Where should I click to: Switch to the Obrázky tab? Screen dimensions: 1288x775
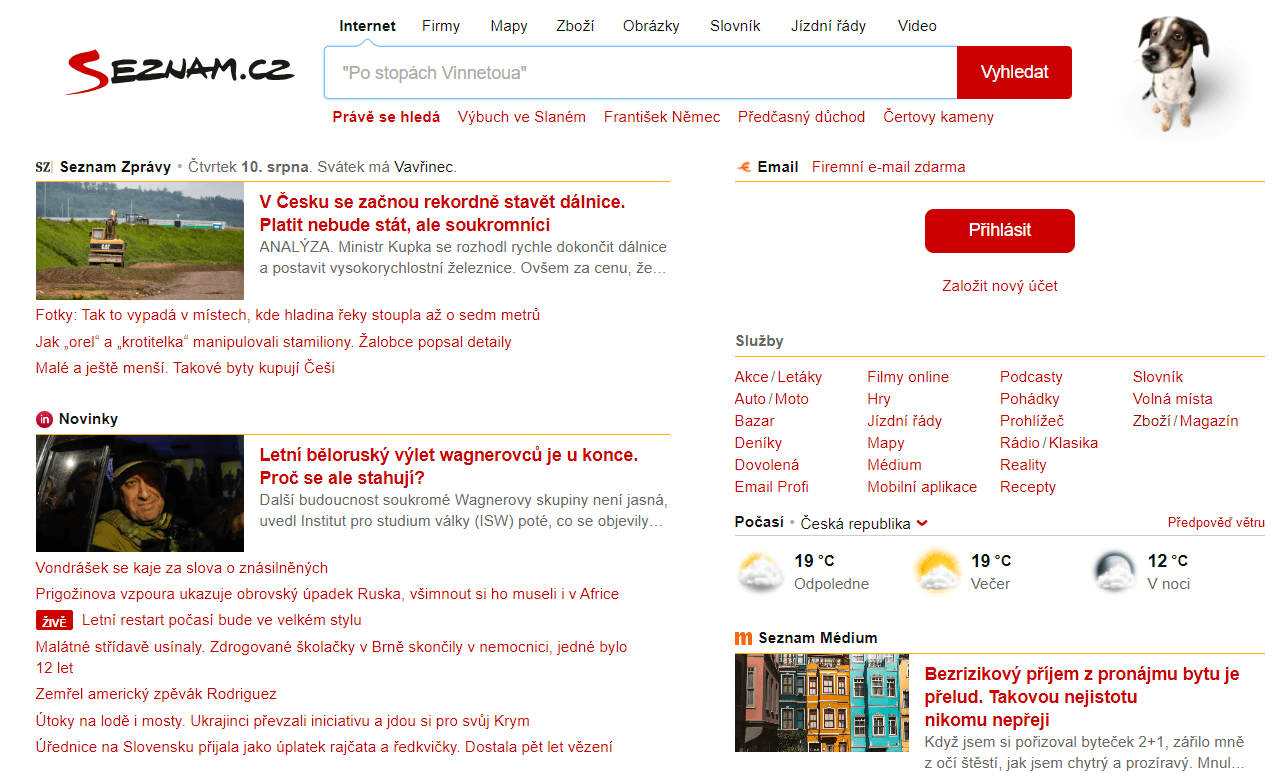[x=651, y=26]
